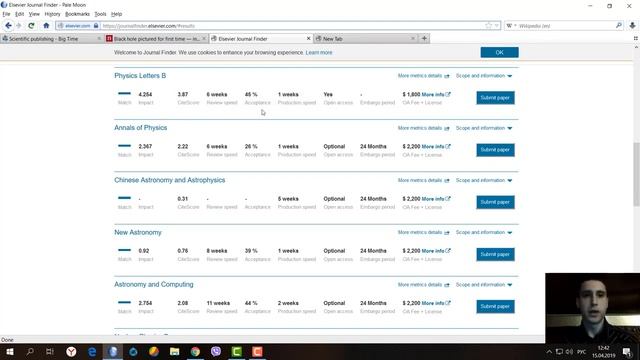
Task: Open File Explorer from the taskbar
Action: click(x=175, y=351)
